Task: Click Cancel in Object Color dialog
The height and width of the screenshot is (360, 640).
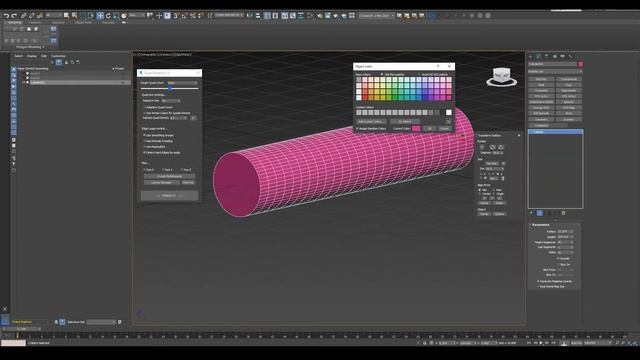Action: [x=444, y=129]
